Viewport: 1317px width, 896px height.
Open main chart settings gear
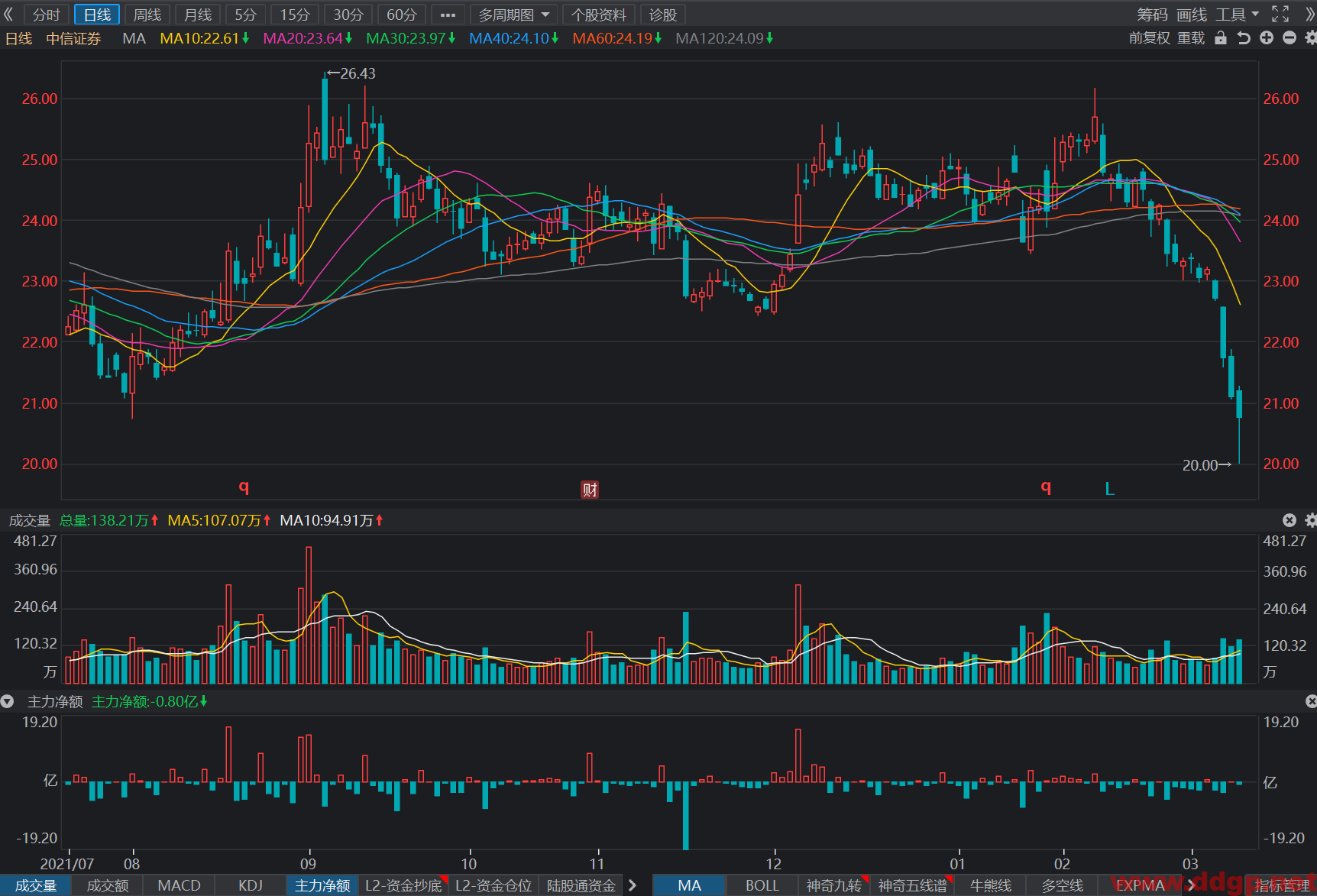pyautogui.click(x=1311, y=38)
